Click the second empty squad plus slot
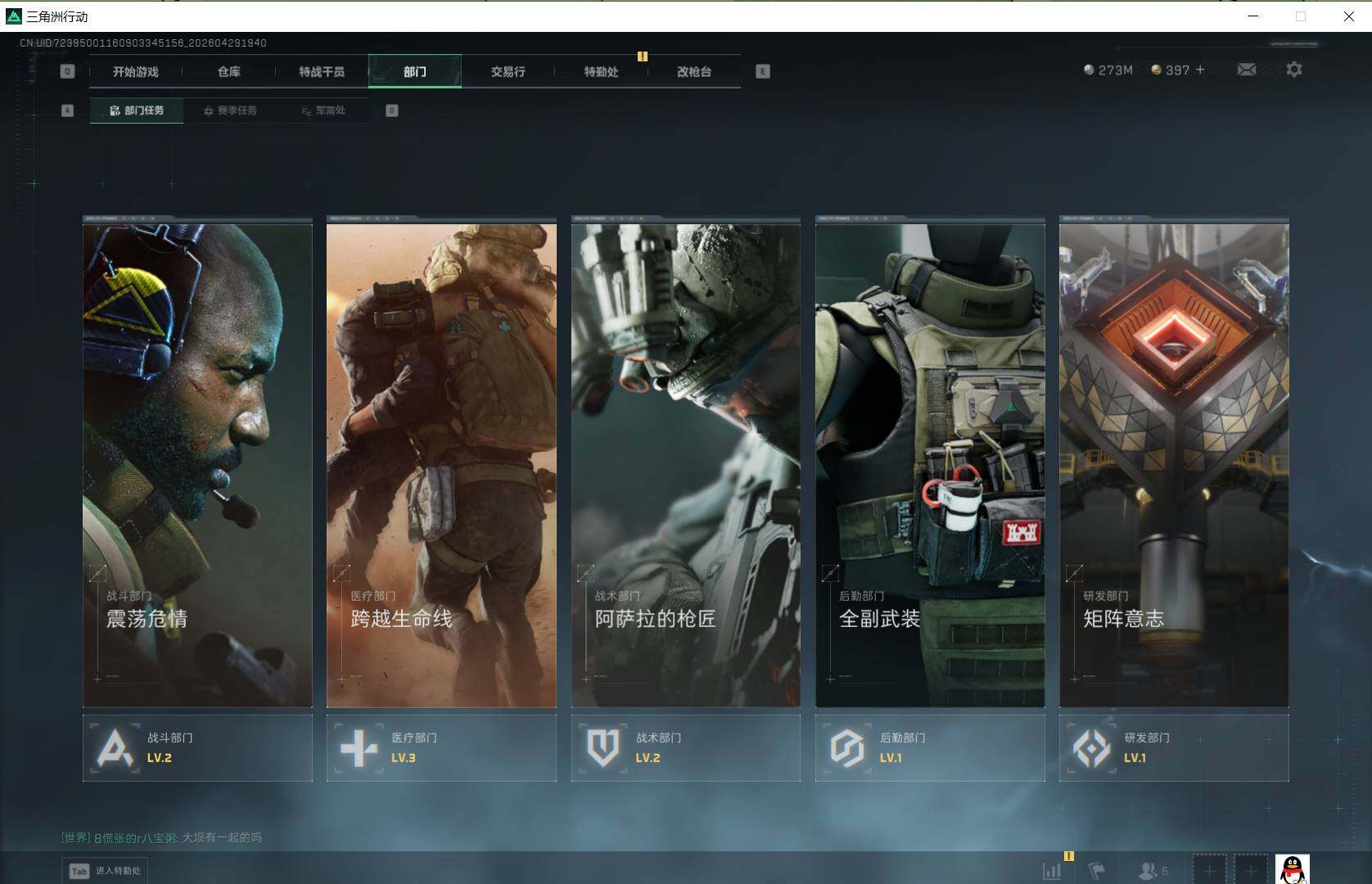1372x884 pixels. (1251, 869)
